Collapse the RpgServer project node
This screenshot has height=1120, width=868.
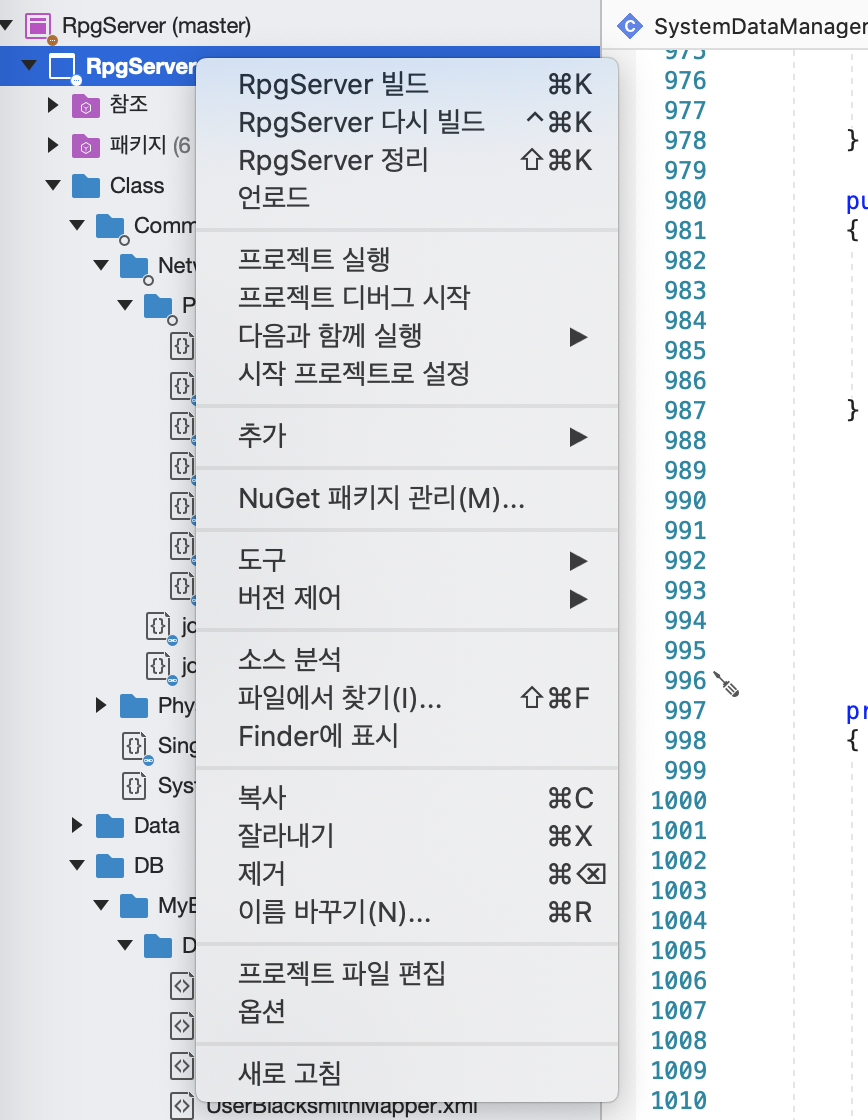[29, 66]
